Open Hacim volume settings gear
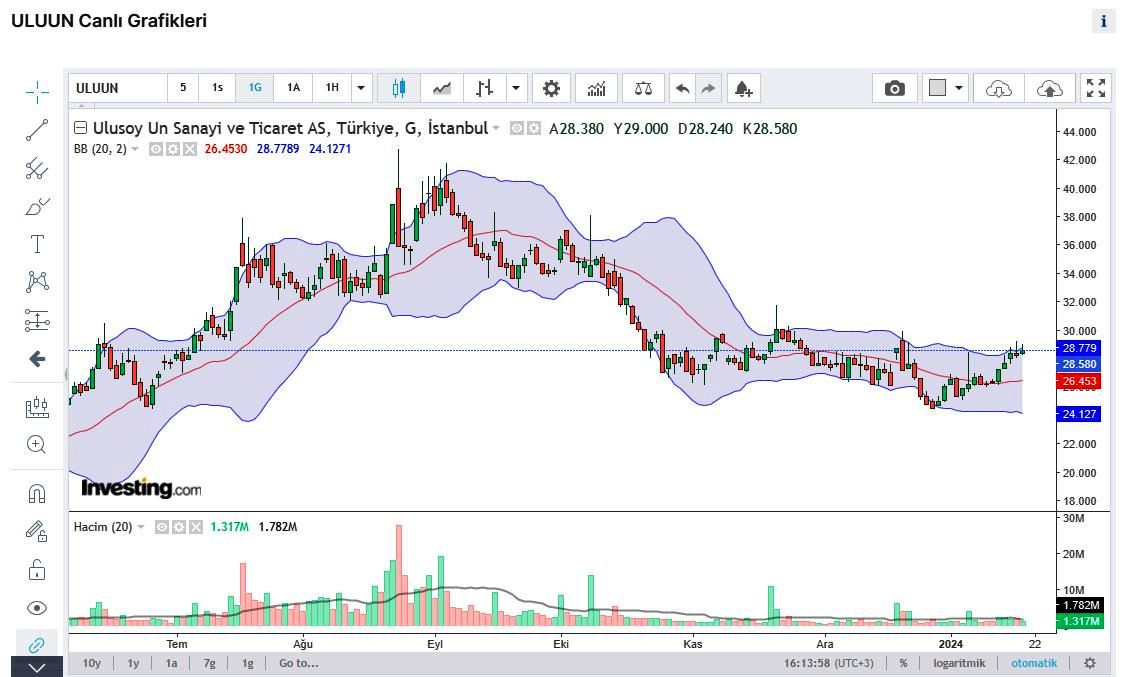The width and height of the screenshot is (1126, 677). 178,527
